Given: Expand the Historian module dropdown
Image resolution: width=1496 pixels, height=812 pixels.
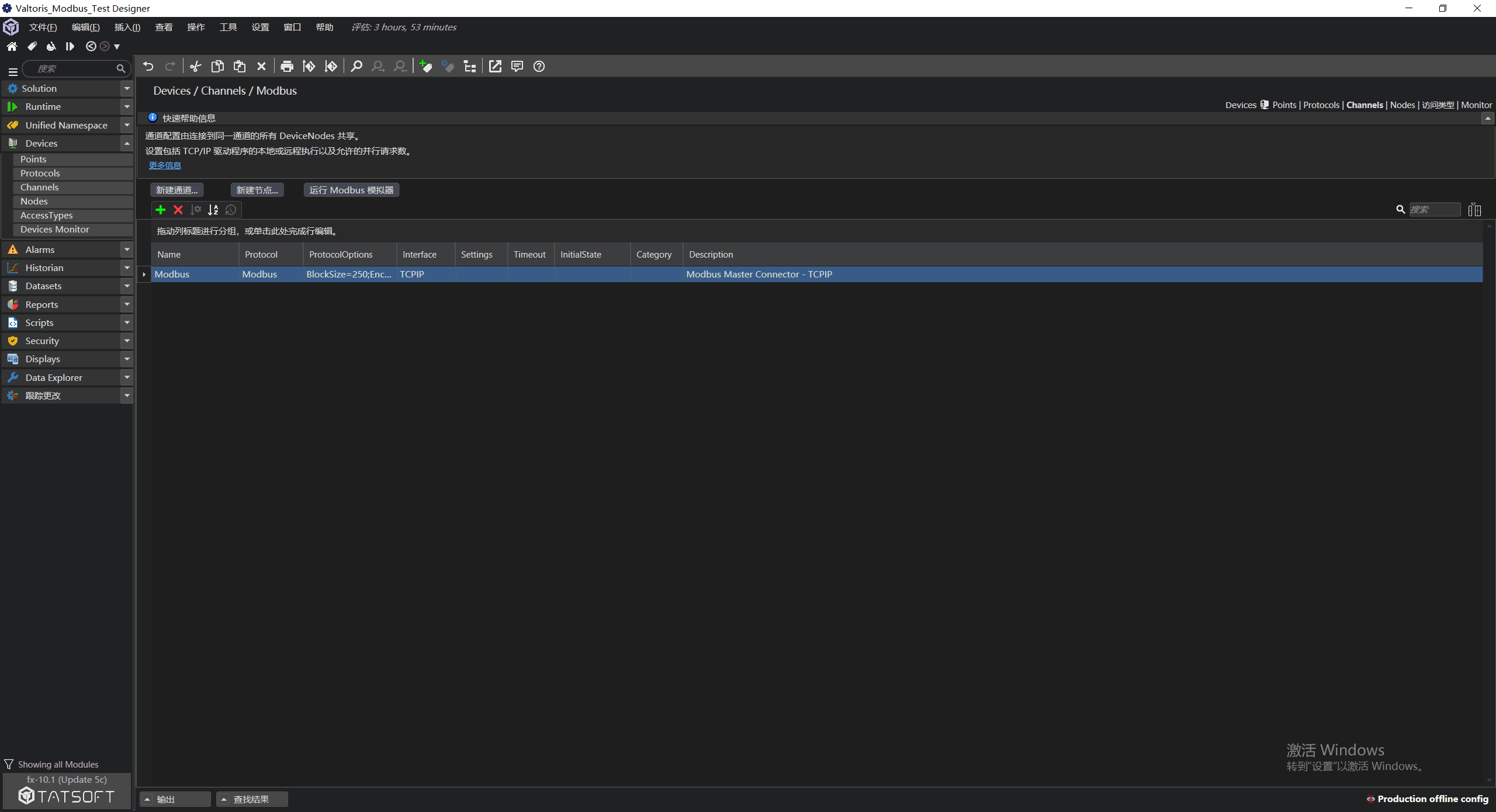Looking at the screenshot, I should point(127,268).
